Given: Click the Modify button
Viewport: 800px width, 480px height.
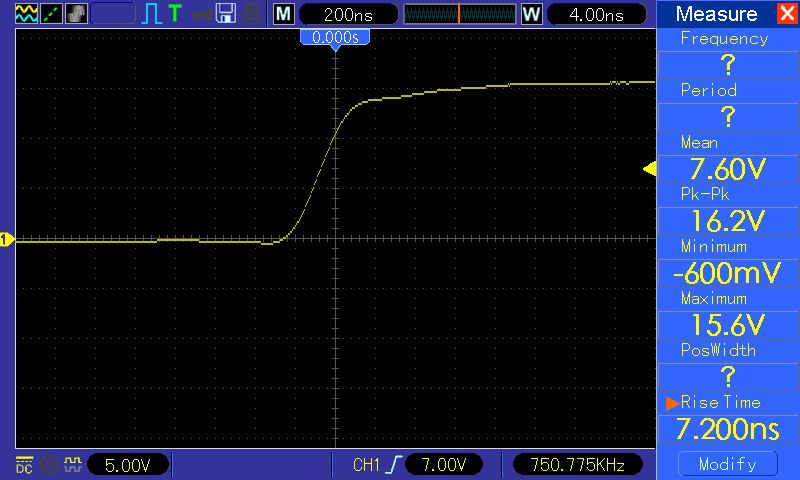Looking at the screenshot, I should [x=728, y=464].
